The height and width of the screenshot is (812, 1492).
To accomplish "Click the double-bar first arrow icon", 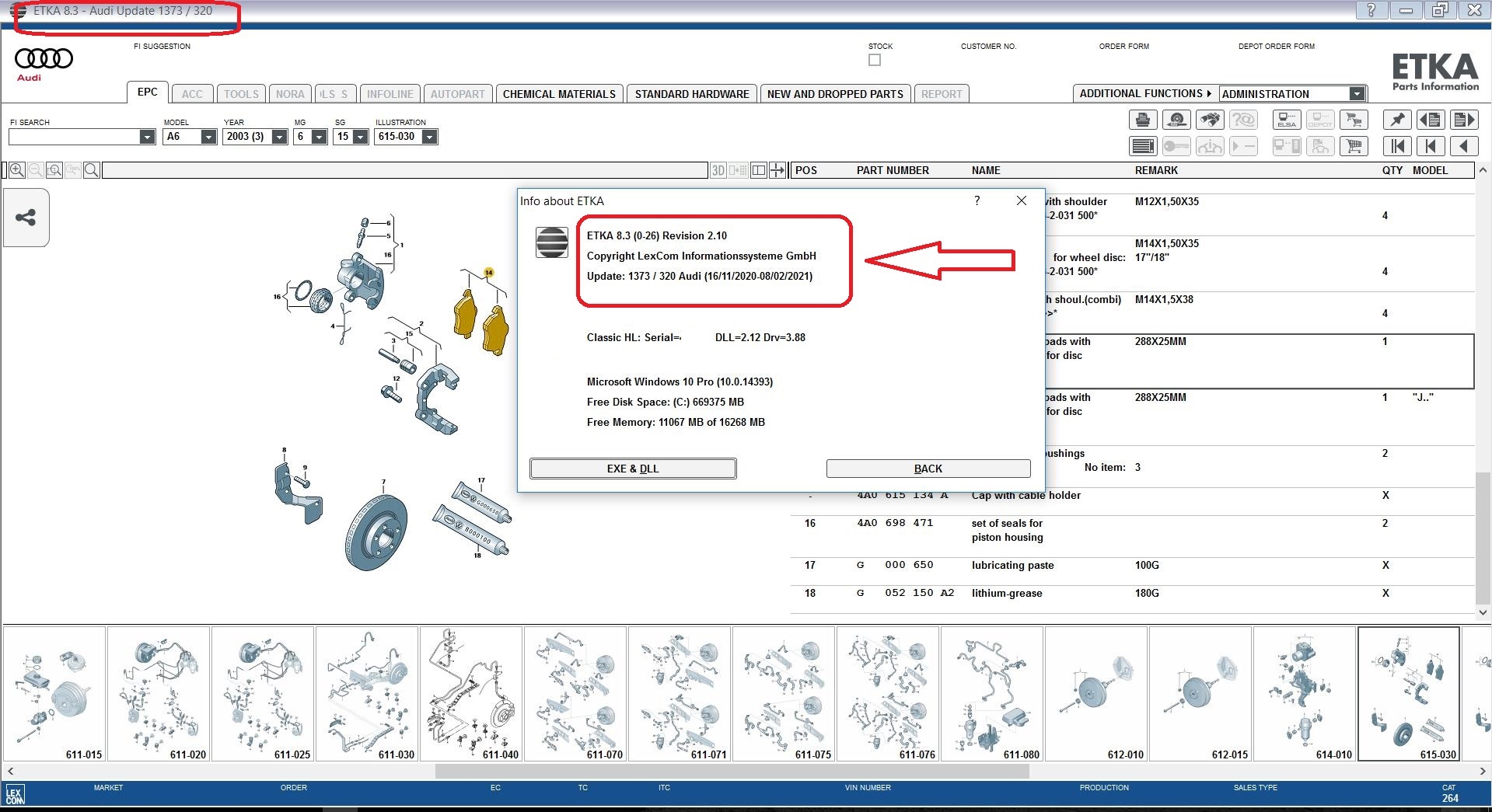I will (x=1397, y=146).
